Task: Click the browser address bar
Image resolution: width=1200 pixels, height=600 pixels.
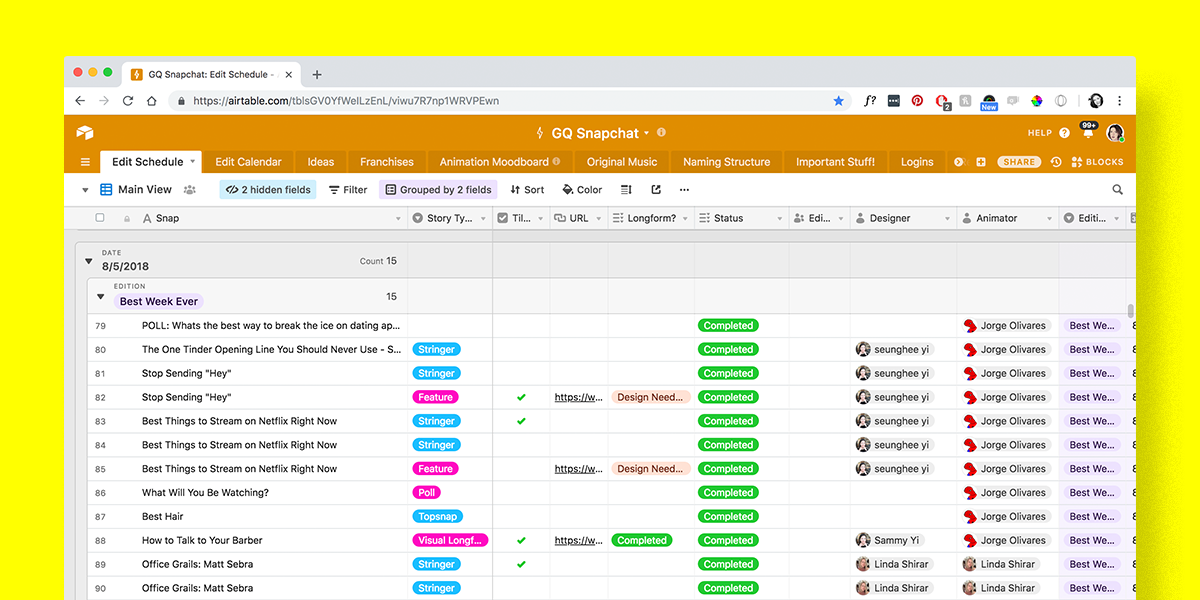Action: 510,101
